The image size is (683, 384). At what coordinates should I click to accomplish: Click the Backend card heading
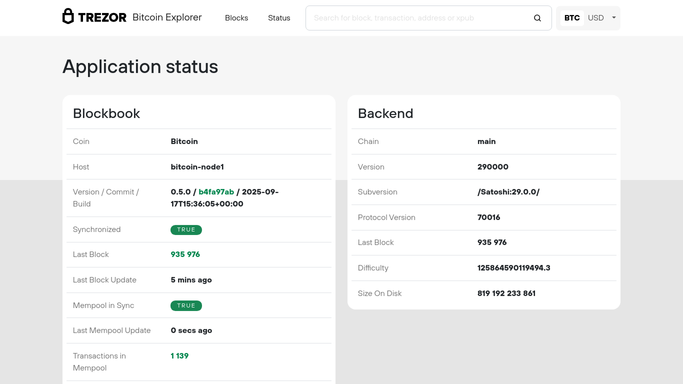[385, 113]
